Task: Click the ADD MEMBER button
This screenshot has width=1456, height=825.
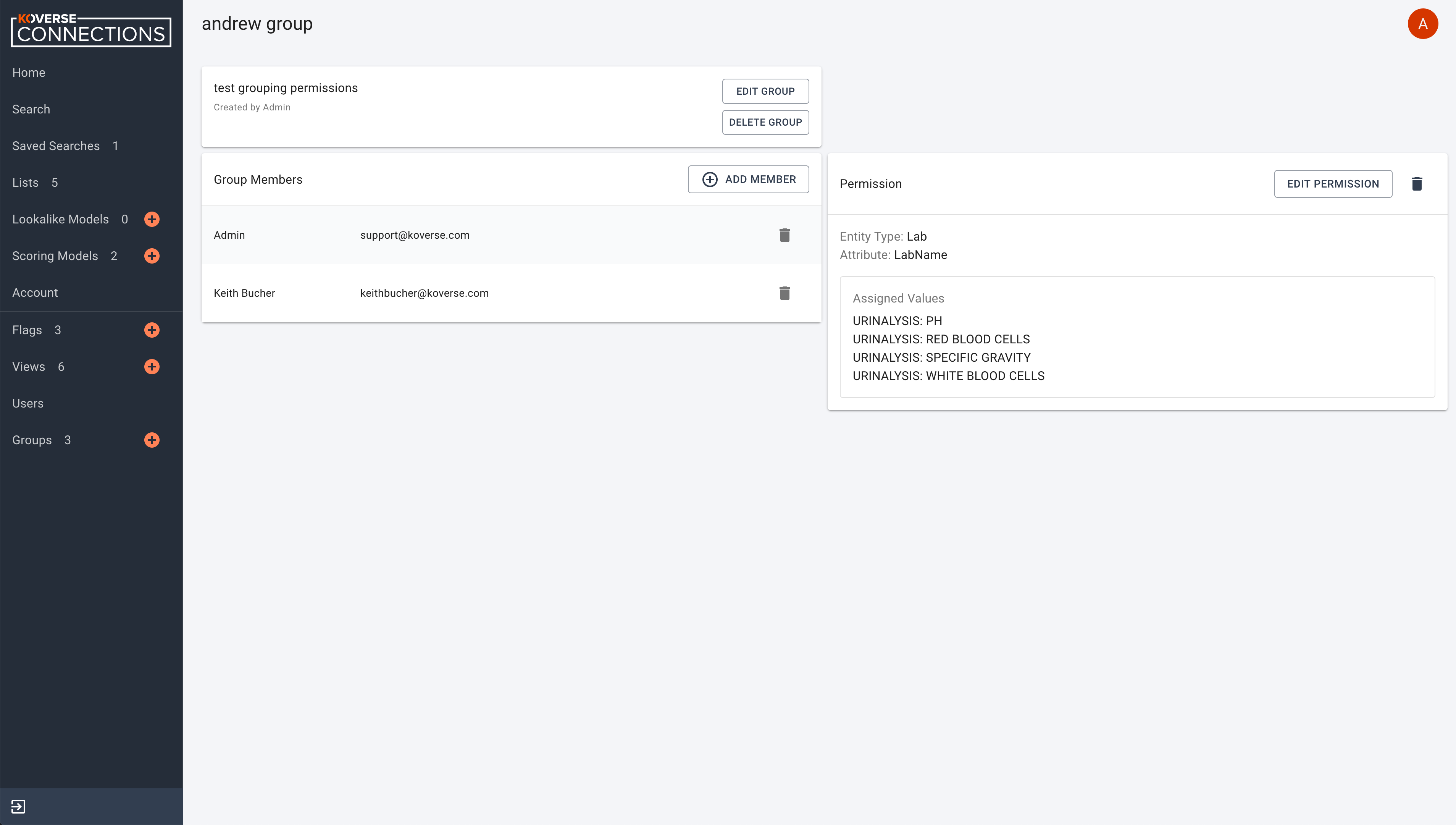Action: coord(748,179)
